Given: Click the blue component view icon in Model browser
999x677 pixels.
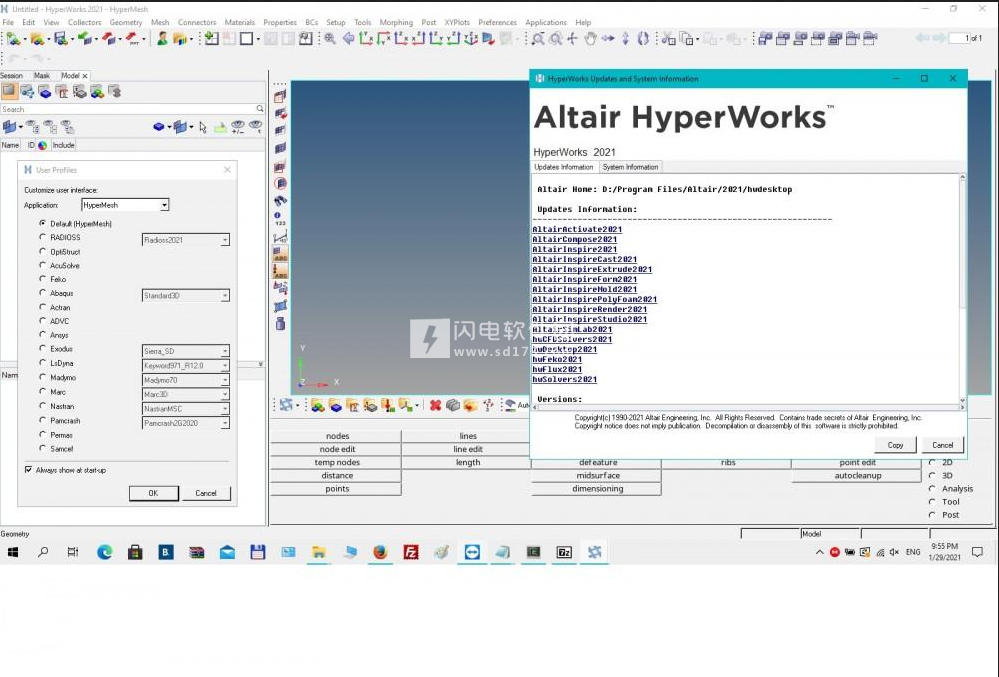Looking at the screenshot, I should (45, 92).
